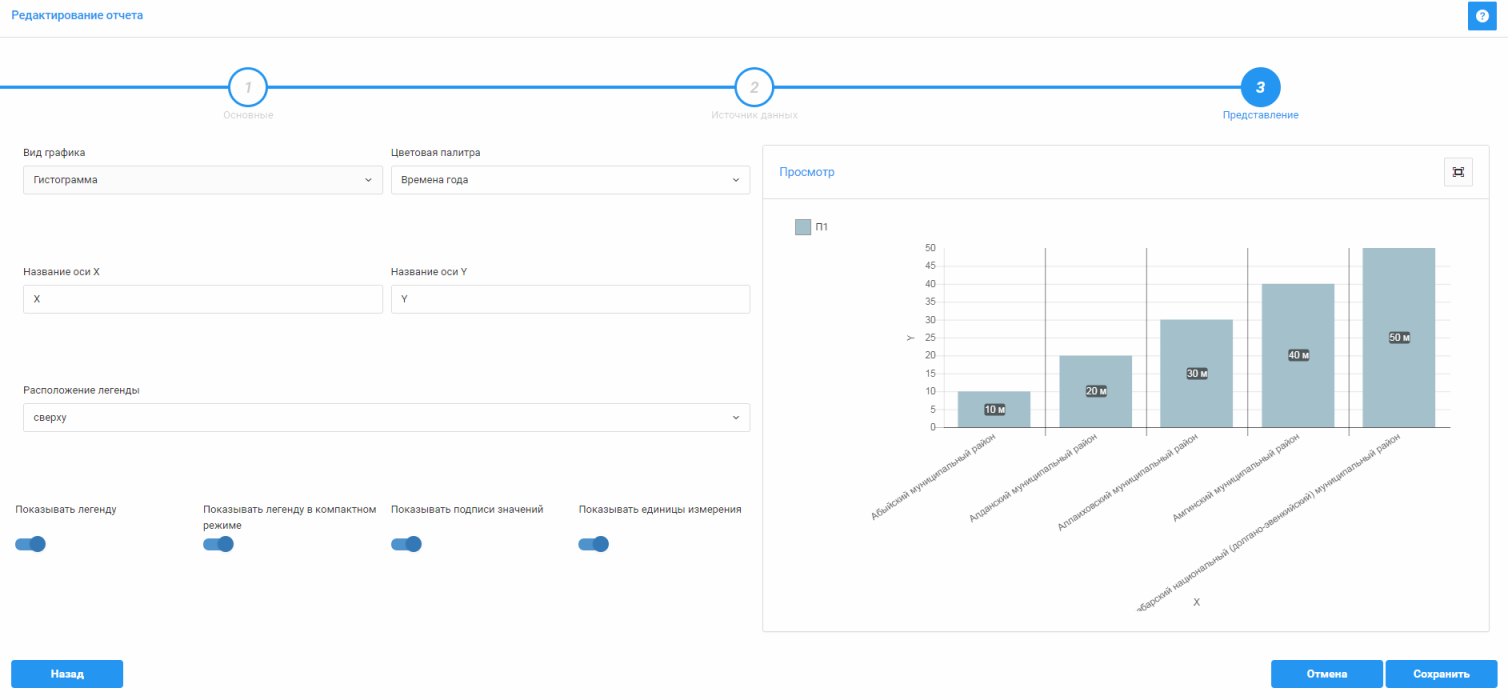Click the 10 м value label on bar
1508x700 pixels.
click(x=994, y=409)
